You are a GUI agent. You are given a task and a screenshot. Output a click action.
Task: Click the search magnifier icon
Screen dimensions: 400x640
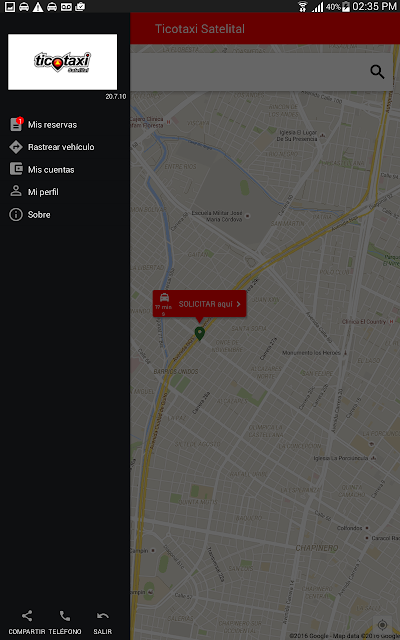pos(377,72)
